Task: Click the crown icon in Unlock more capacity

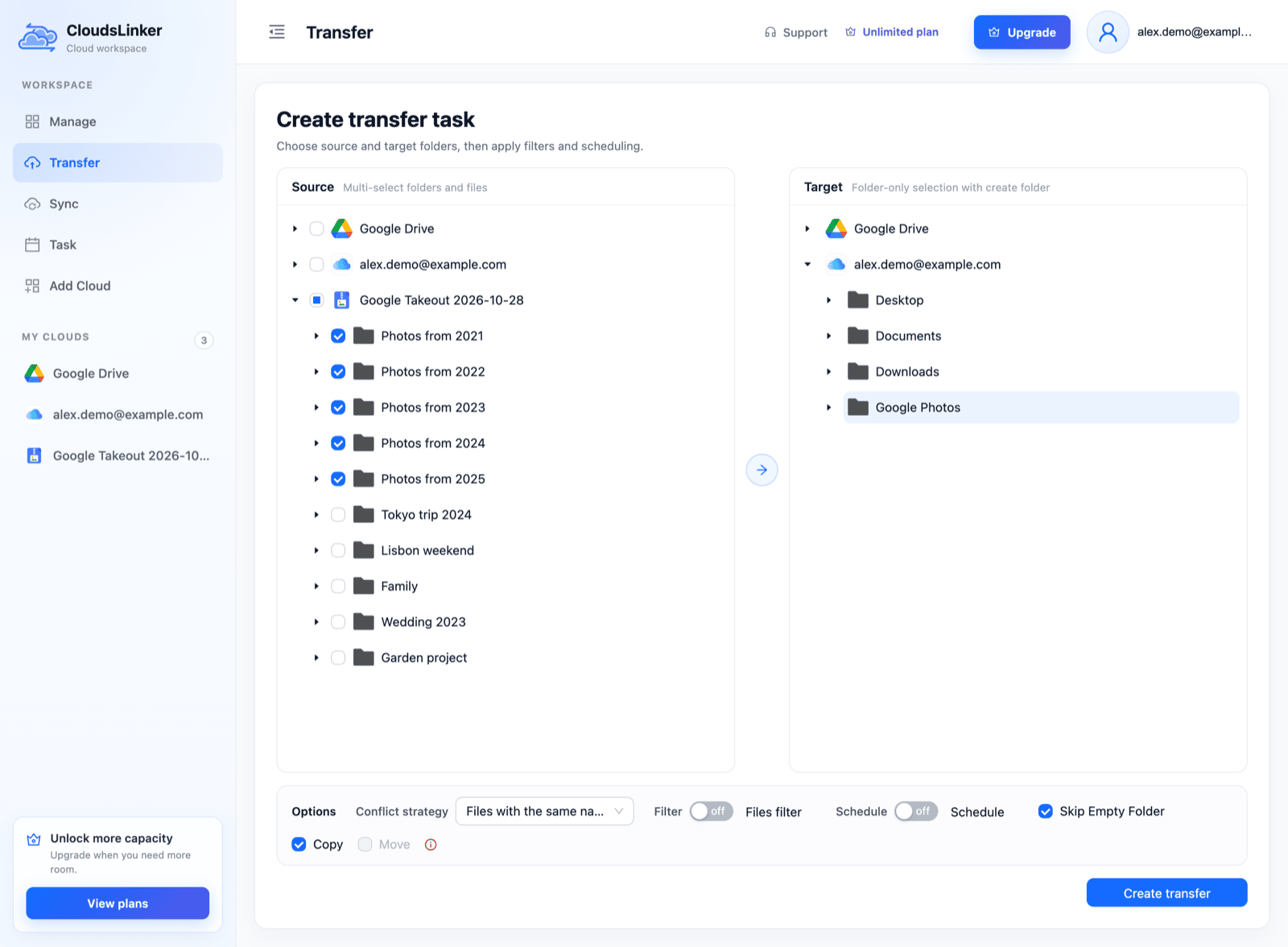Action: tap(34, 839)
